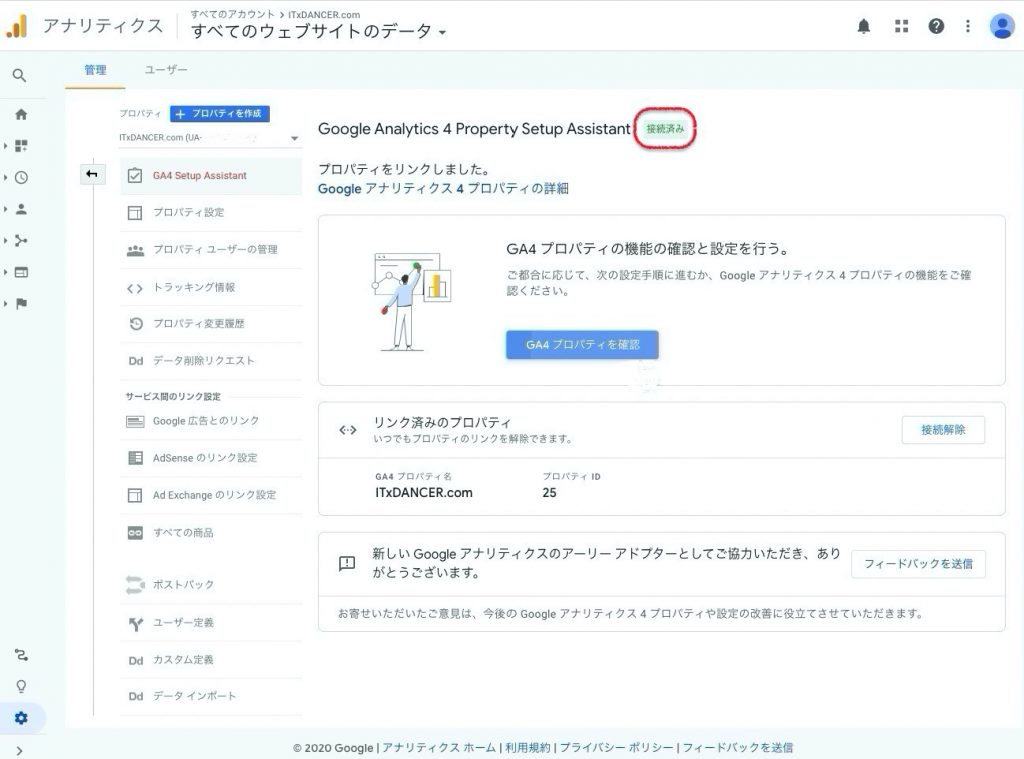Select the 管理 tab
Image resolution: width=1024 pixels, height=759 pixels.
[95, 70]
